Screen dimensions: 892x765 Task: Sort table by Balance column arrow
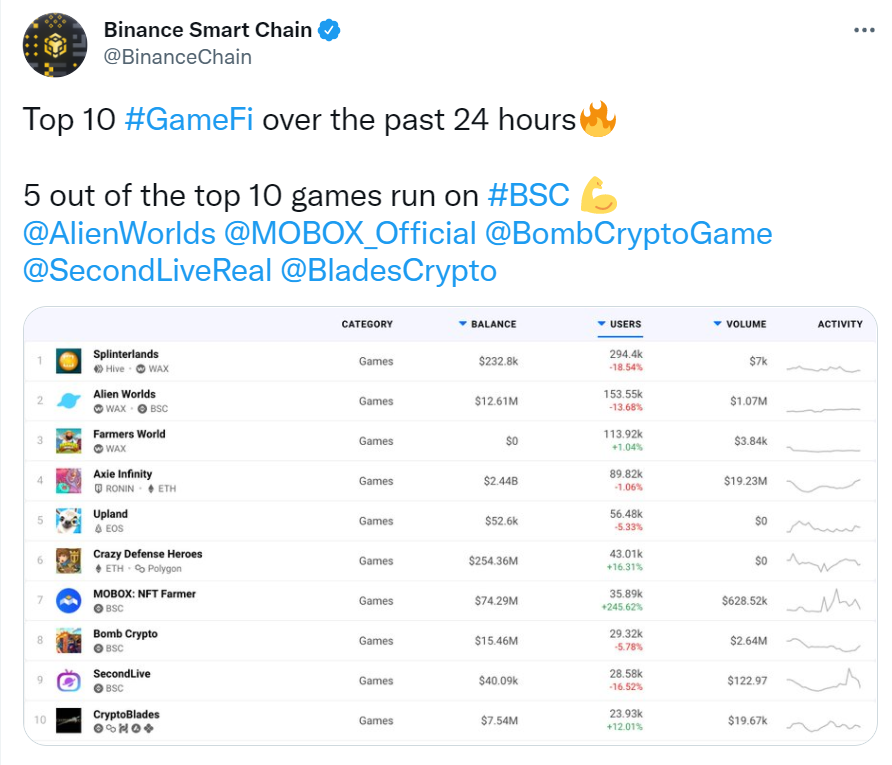pos(462,324)
